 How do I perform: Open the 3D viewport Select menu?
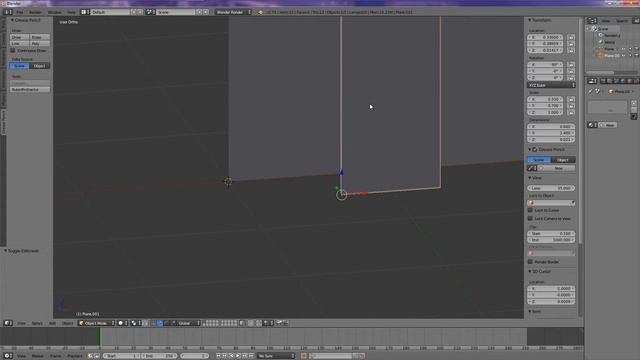coord(37,323)
